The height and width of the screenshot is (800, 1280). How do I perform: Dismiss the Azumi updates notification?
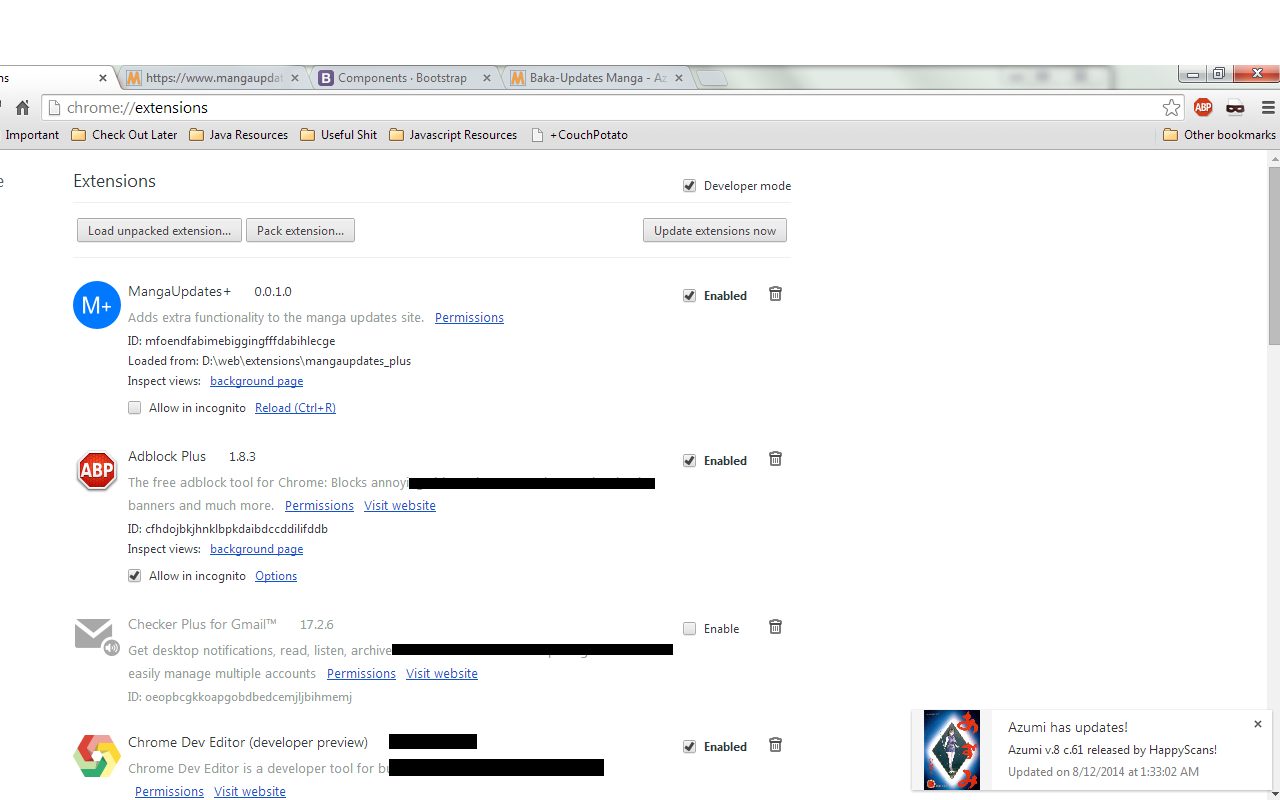(1258, 724)
